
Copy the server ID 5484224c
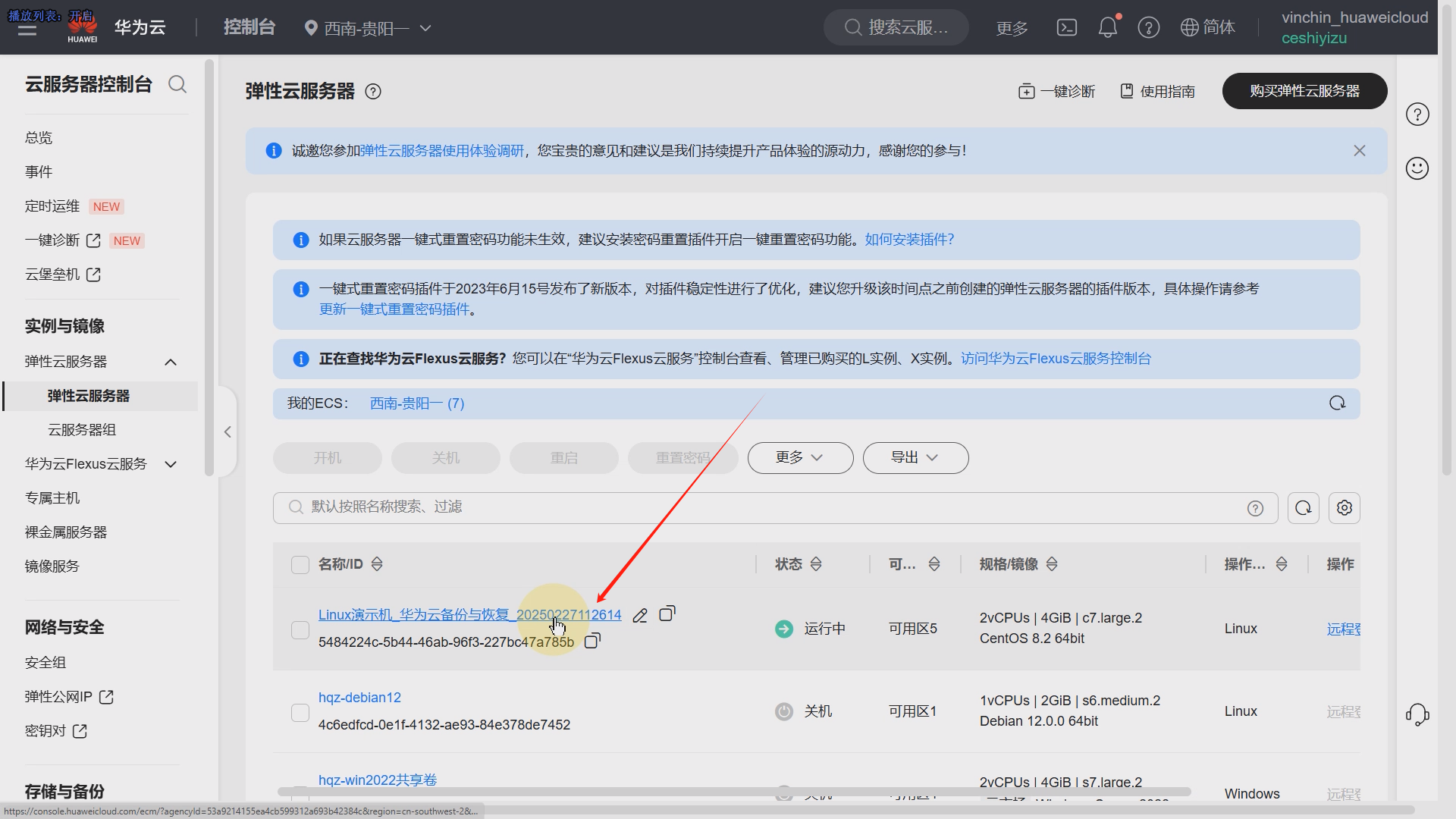pos(592,642)
